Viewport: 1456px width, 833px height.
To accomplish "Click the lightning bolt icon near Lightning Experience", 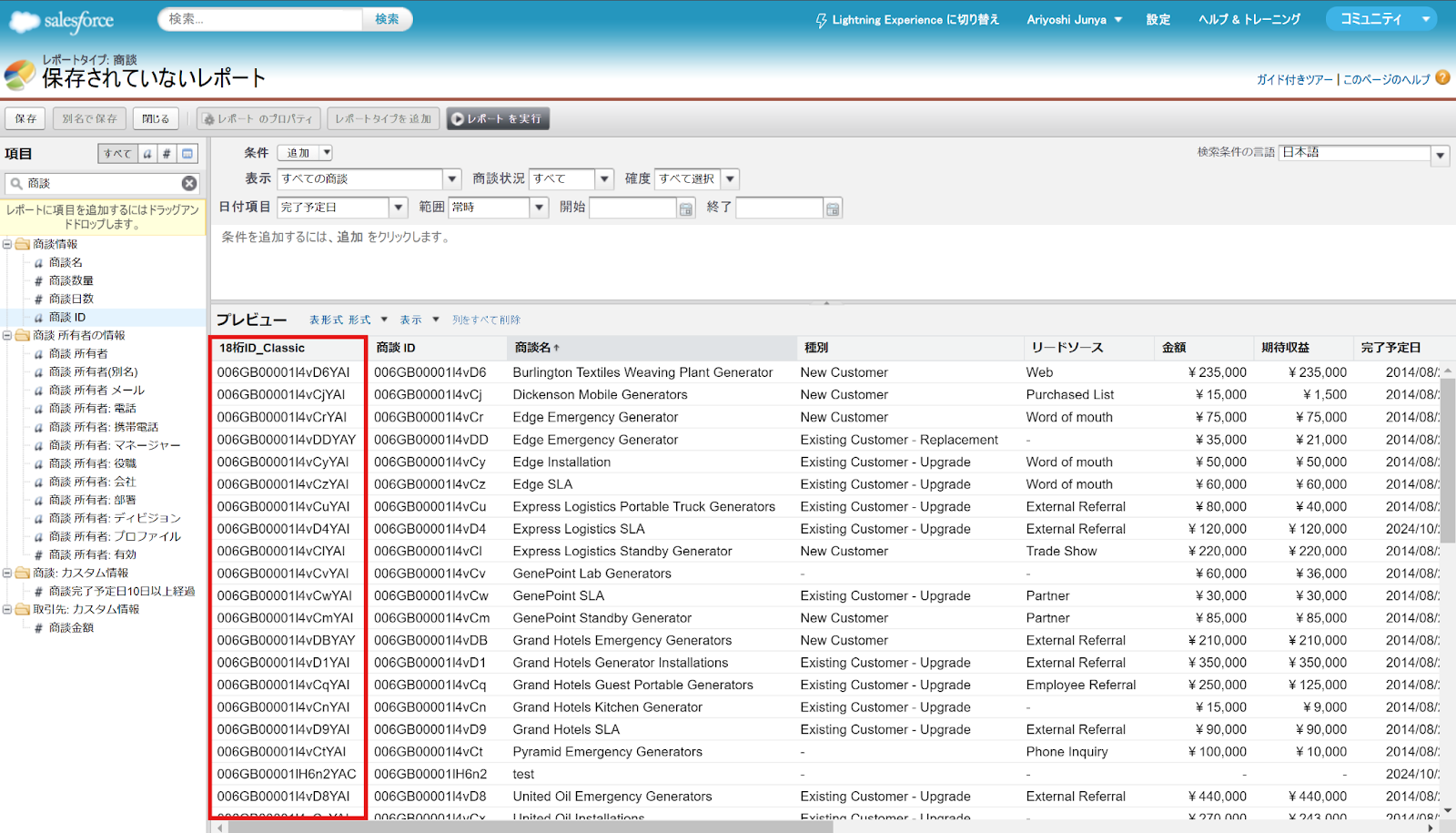I will pyautogui.click(x=821, y=18).
